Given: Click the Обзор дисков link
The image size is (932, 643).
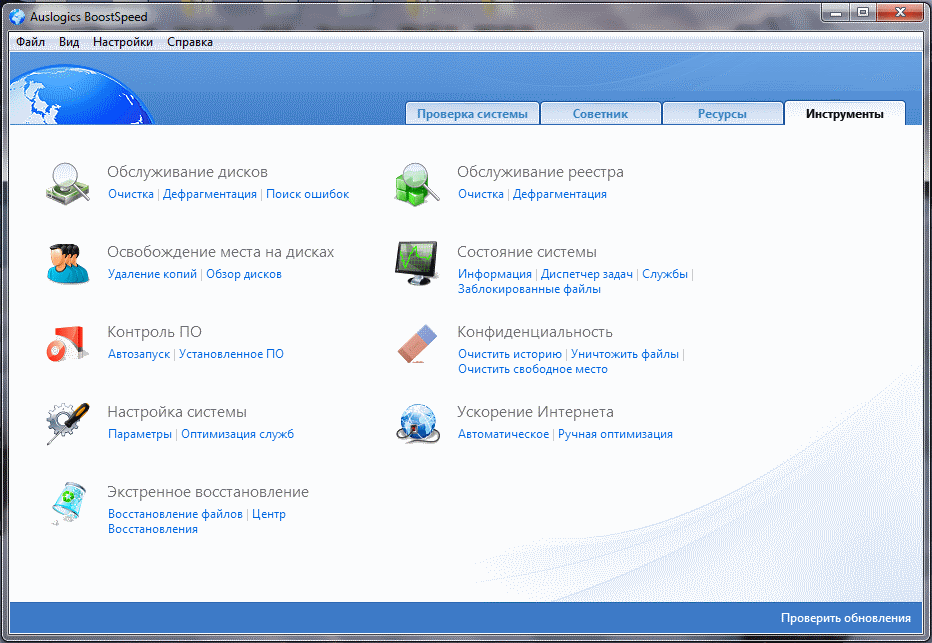Looking at the screenshot, I should (x=244, y=274).
